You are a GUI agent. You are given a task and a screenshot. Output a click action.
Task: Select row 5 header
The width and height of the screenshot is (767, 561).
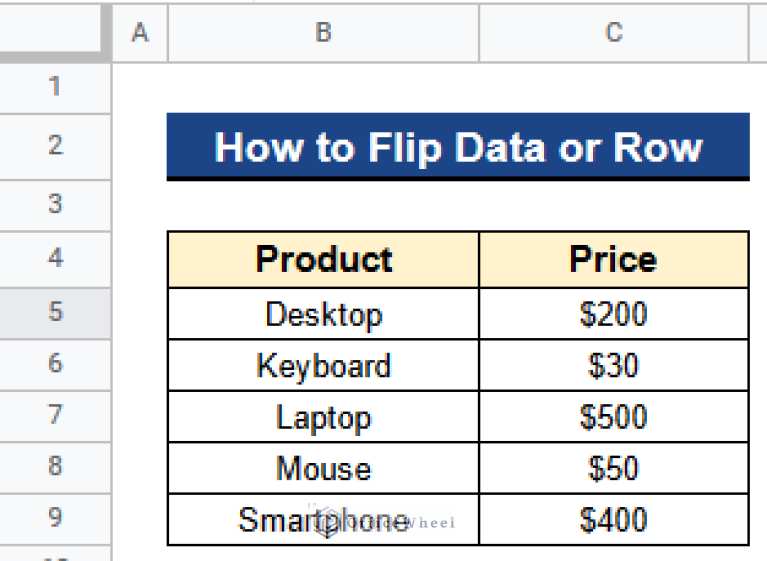point(55,313)
